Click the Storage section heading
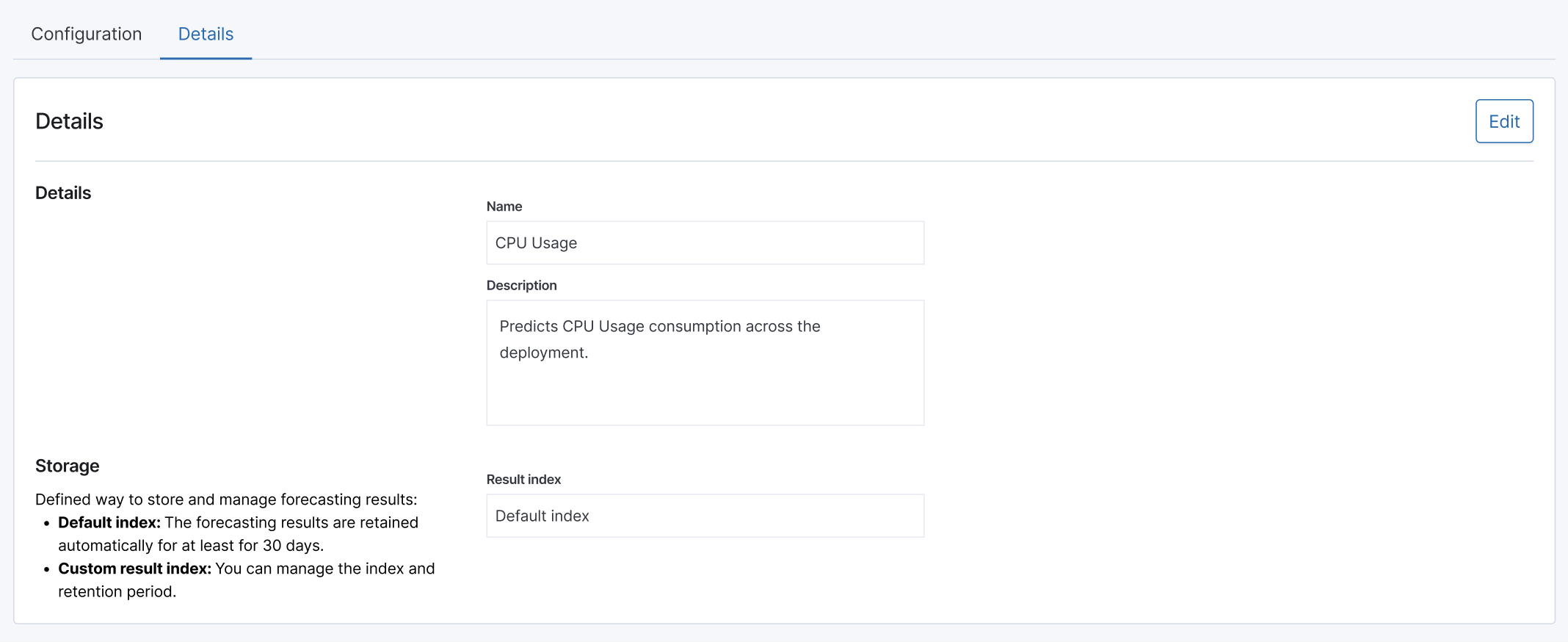 (68, 466)
